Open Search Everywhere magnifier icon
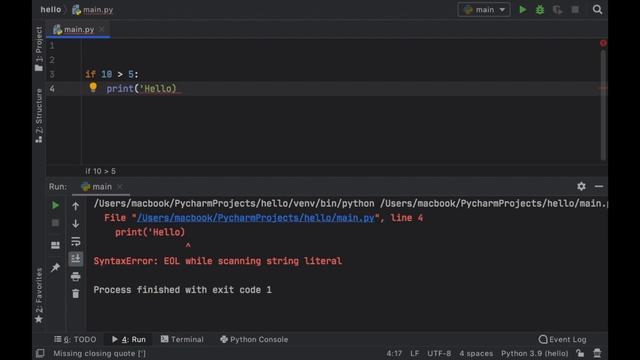640x360 pixels. (597, 9)
